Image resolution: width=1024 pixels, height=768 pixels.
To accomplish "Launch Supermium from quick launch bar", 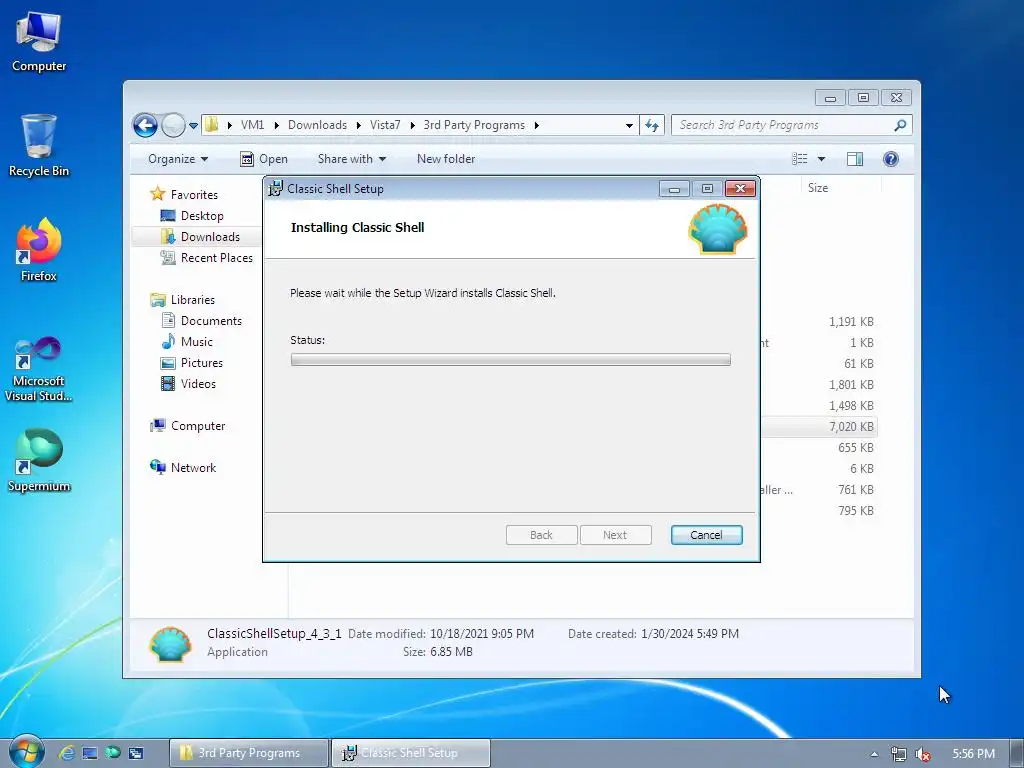I will click(x=113, y=753).
